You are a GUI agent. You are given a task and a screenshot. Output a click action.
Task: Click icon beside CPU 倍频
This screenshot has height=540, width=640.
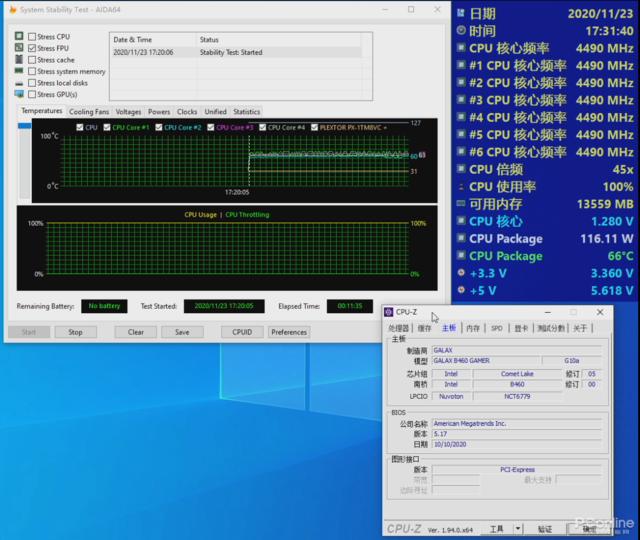tap(461, 169)
